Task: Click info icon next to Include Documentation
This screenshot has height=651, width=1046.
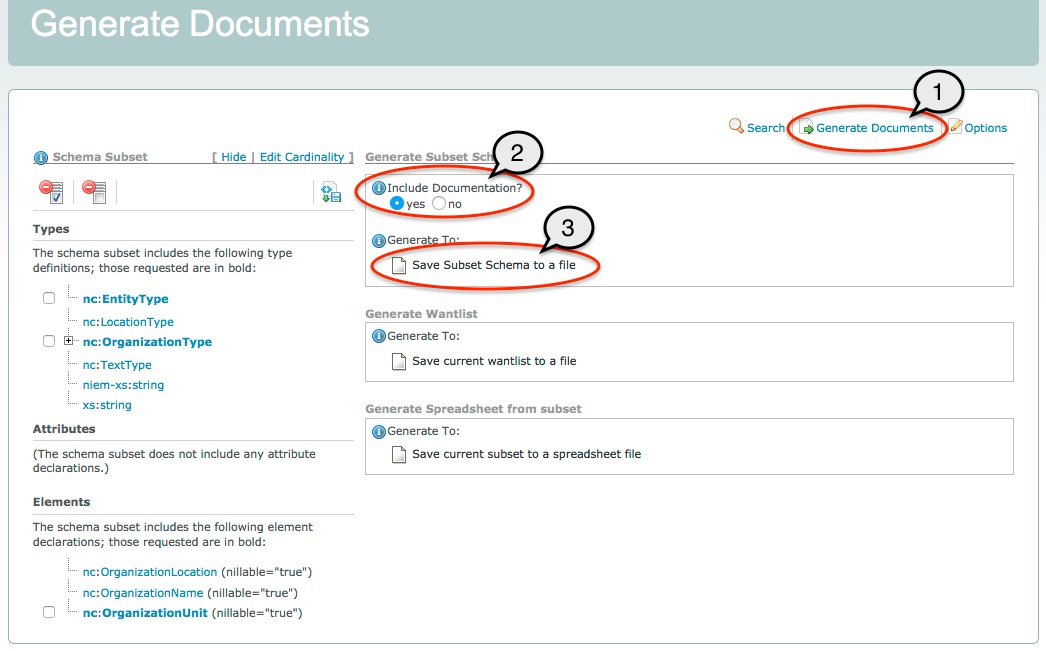Action: pyautogui.click(x=379, y=188)
